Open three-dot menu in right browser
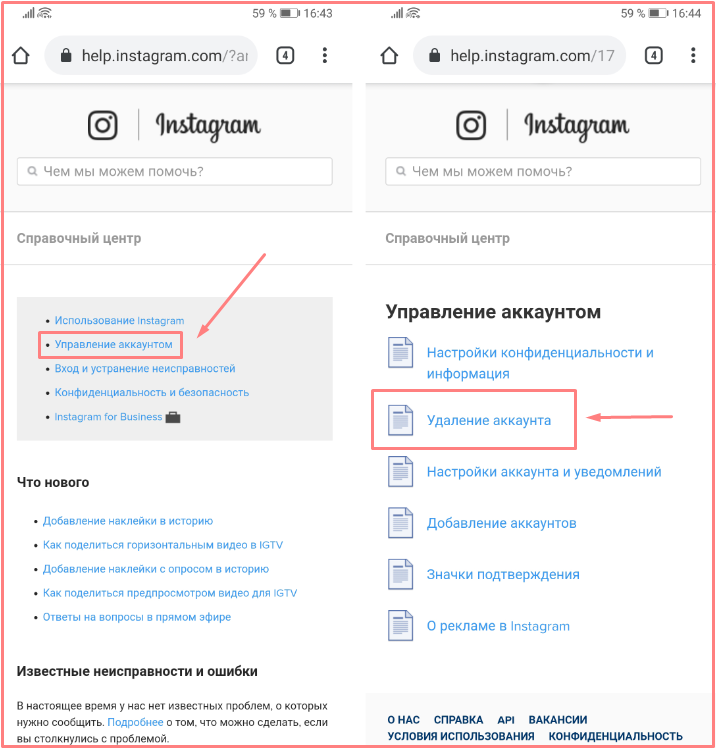This screenshot has width=716, height=749. click(x=693, y=55)
